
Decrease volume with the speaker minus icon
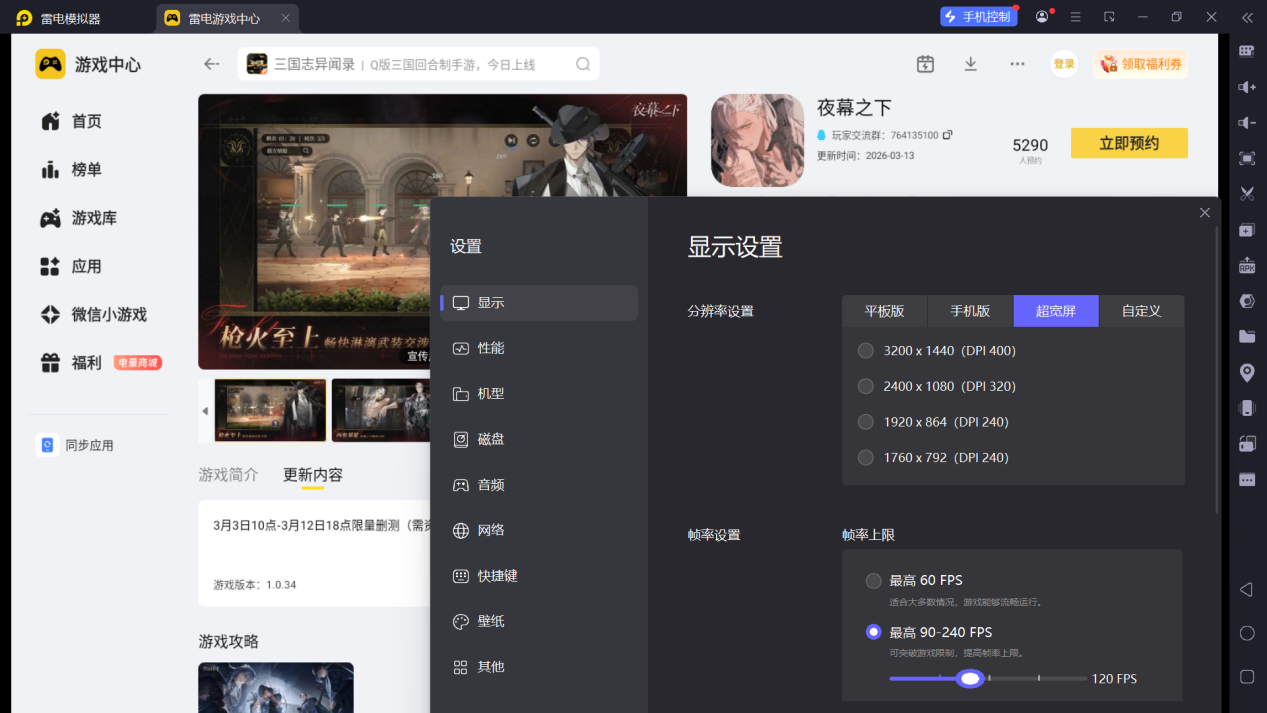(x=1247, y=123)
